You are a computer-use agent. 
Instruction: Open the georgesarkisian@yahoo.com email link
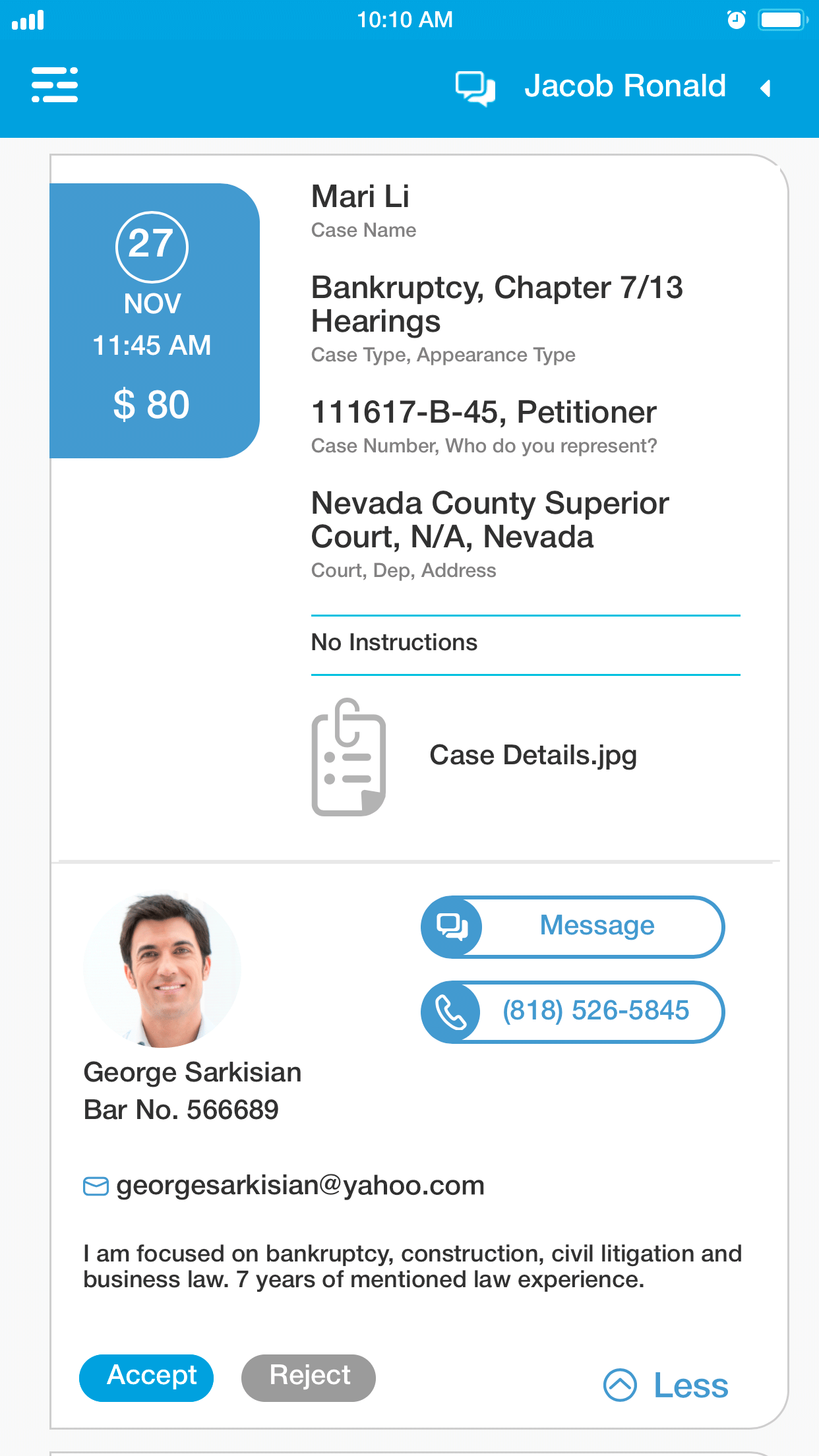[300, 1186]
